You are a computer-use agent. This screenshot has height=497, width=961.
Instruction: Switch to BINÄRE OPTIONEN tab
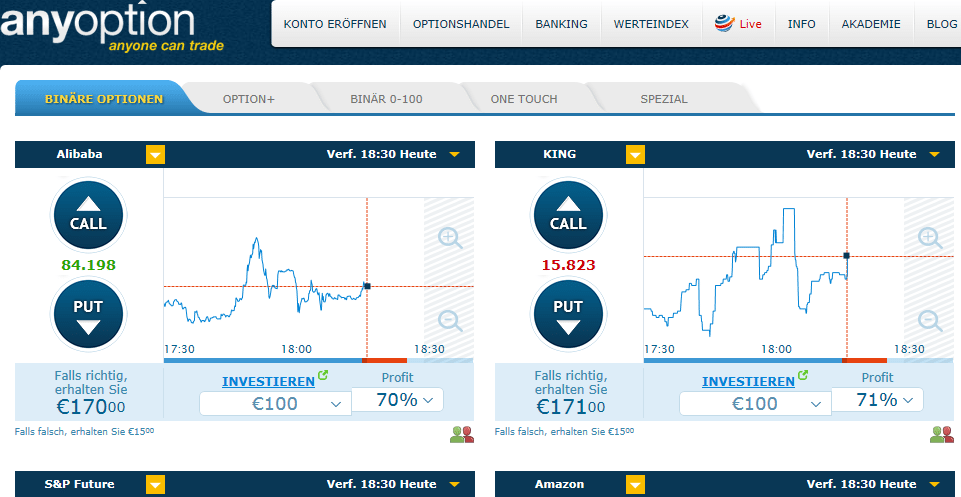tap(104, 99)
